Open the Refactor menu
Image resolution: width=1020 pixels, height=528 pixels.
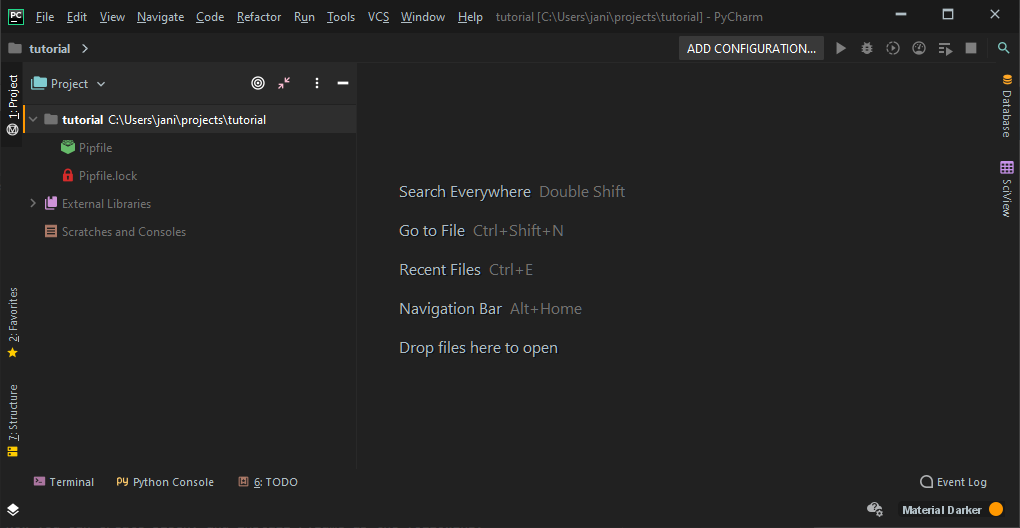point(259,17)
